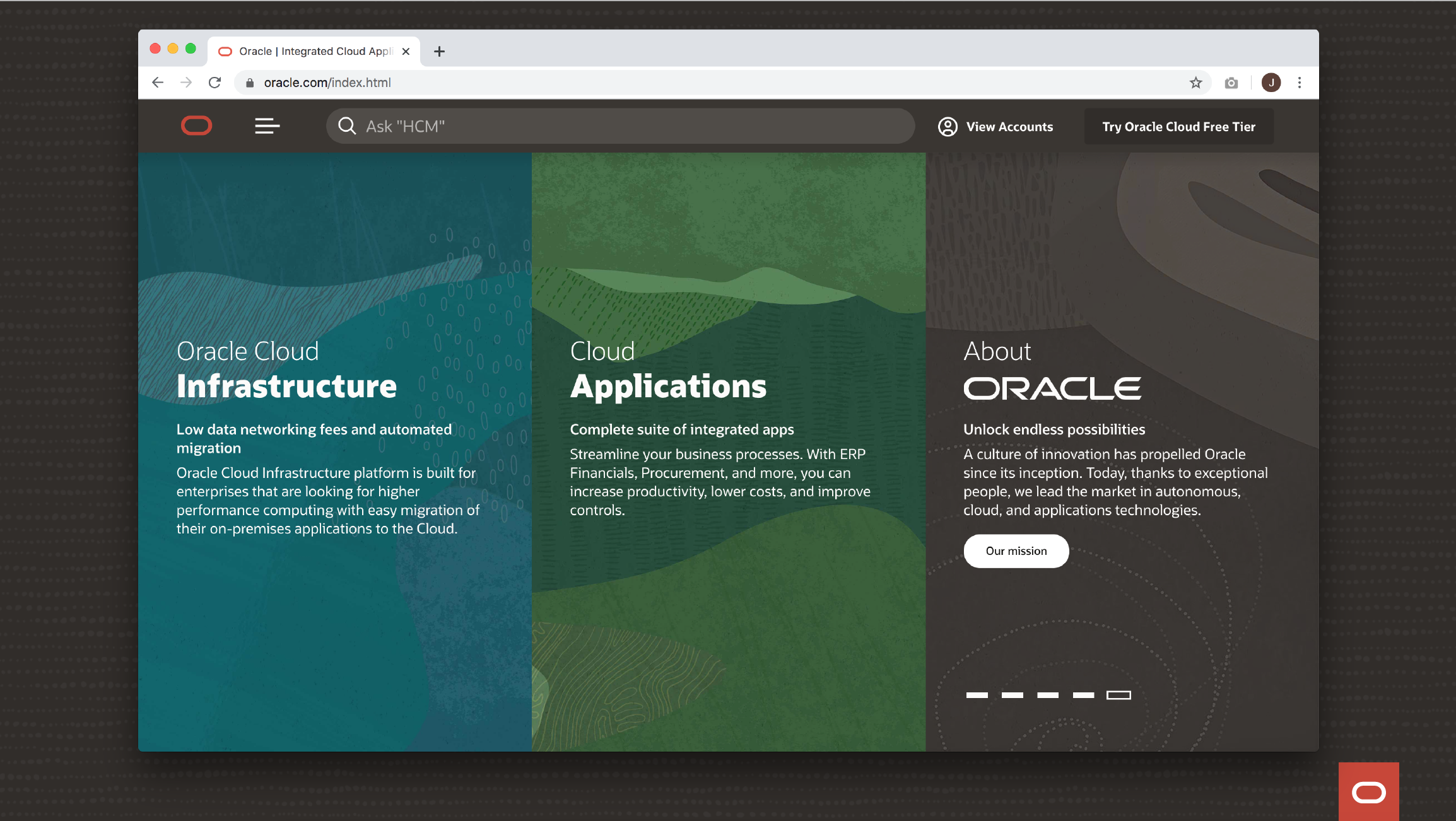Bookmark this page with the star icon
The width and height of the screenshot is (1456, 821).
pos(1195,83)
